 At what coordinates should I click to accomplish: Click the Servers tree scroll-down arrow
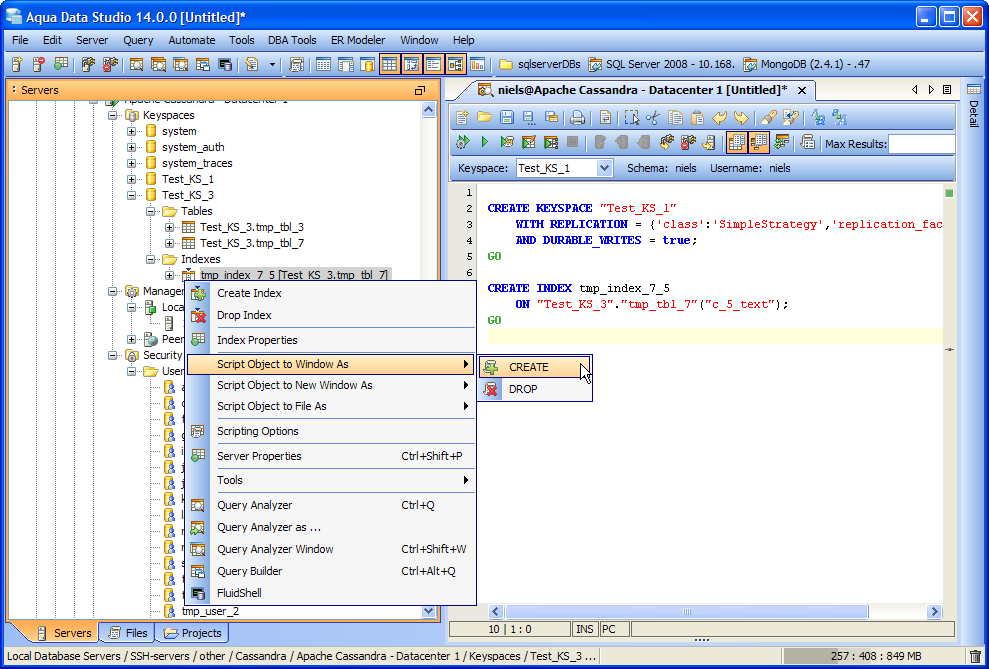coord(428,611)
